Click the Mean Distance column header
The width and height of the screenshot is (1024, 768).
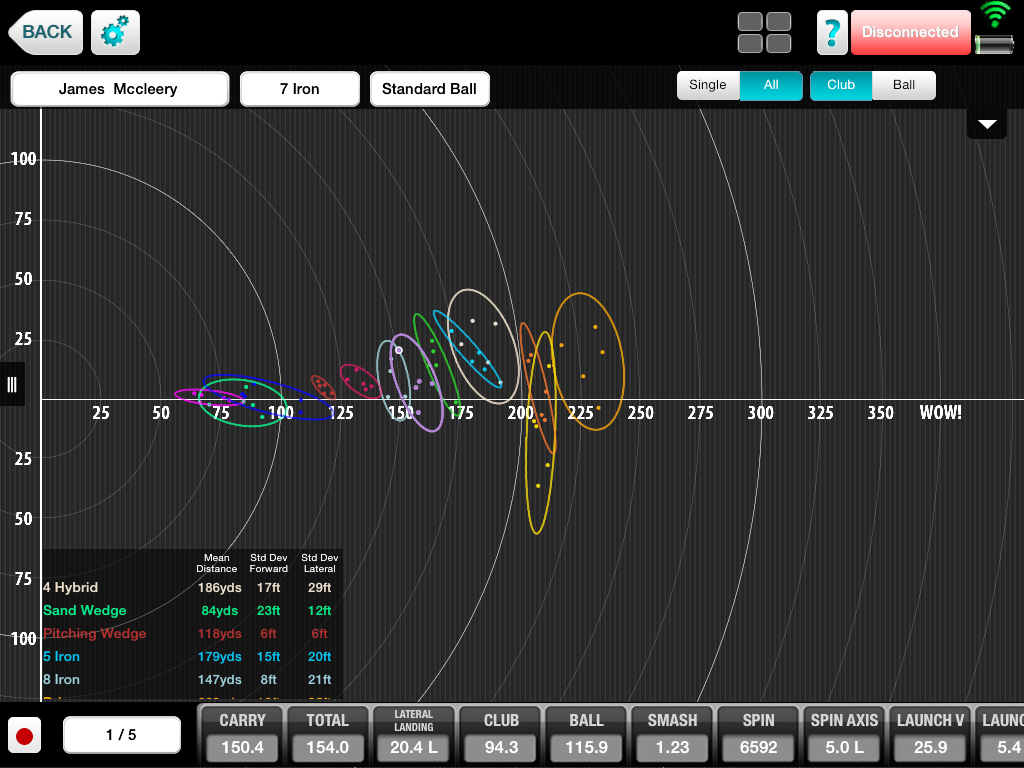pos(217,563)
